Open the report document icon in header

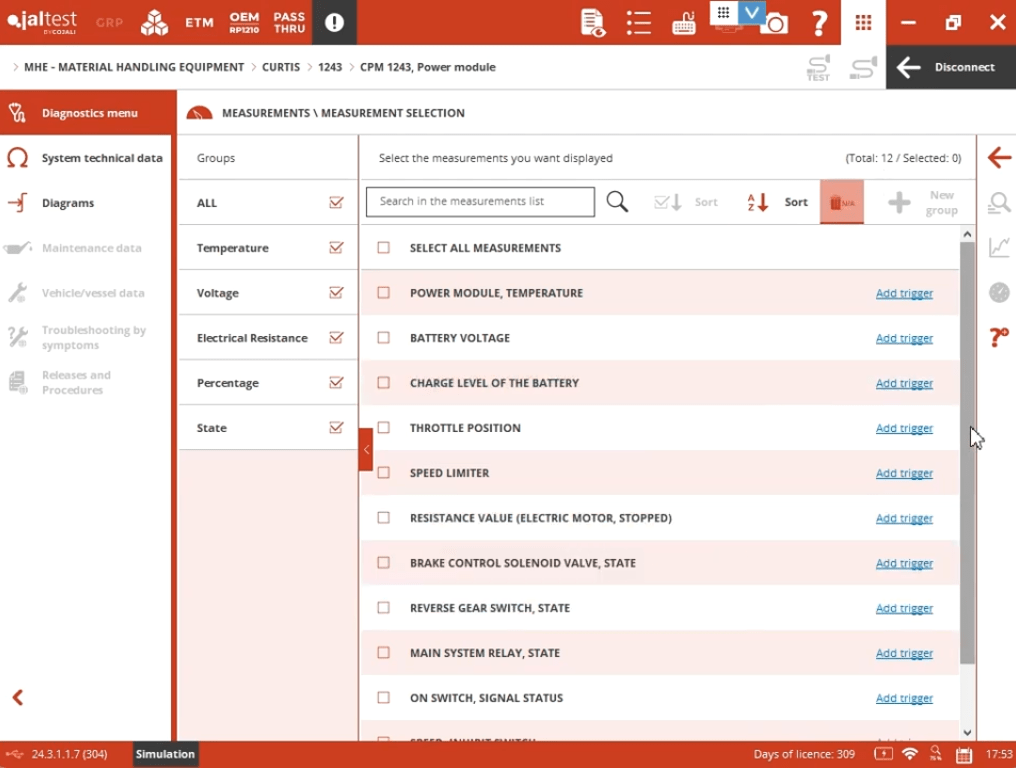coord(592,23)
